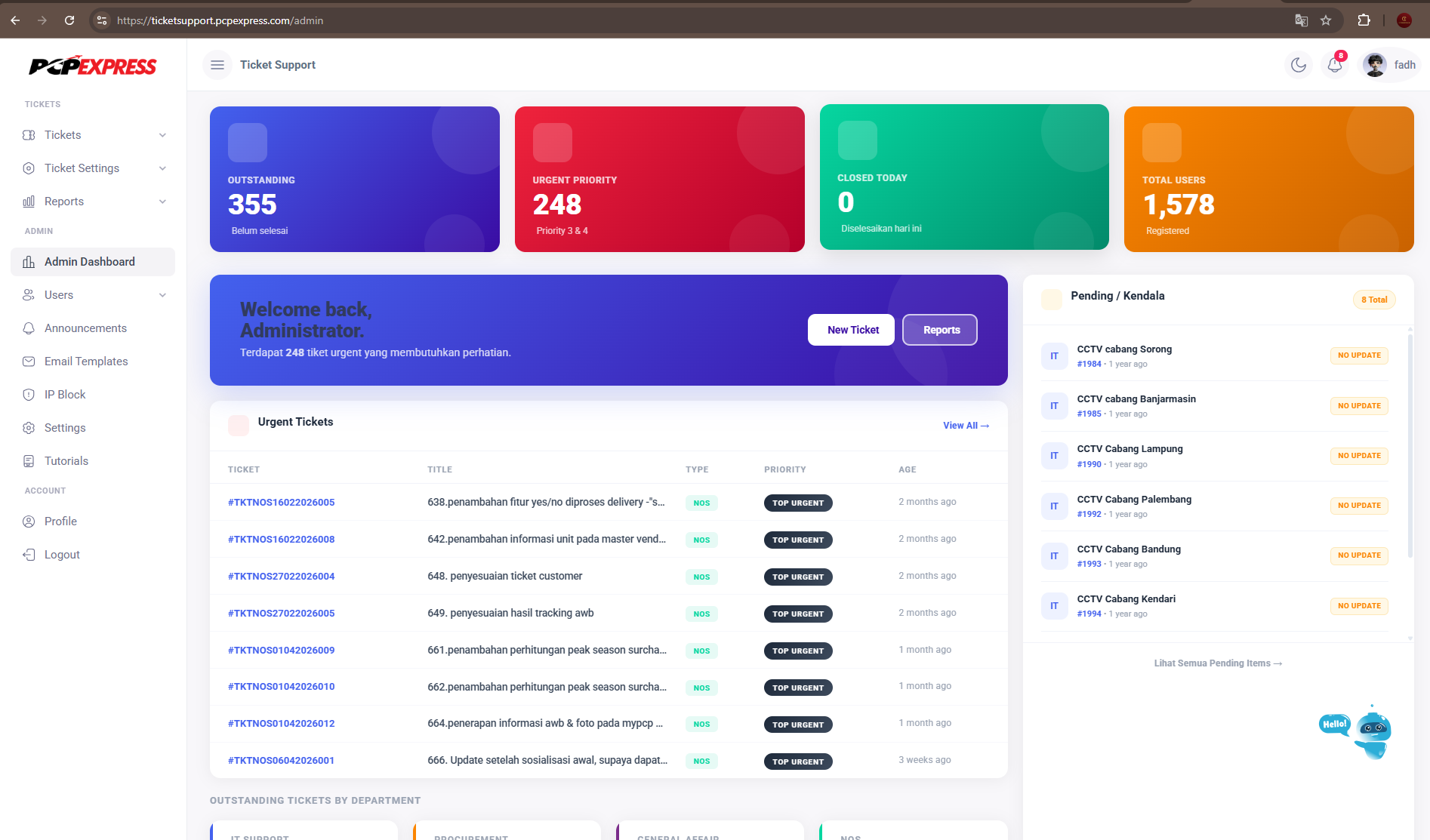
Task: Click title 649. penyesuaian hasil tracking awb
Action: point(510,613)
